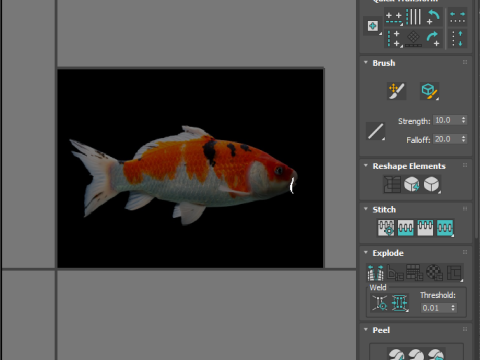The width and height of the screenshot is (480, 360).
Task: Collapse the Explode rollout
Action: click(x=366, y=253)
